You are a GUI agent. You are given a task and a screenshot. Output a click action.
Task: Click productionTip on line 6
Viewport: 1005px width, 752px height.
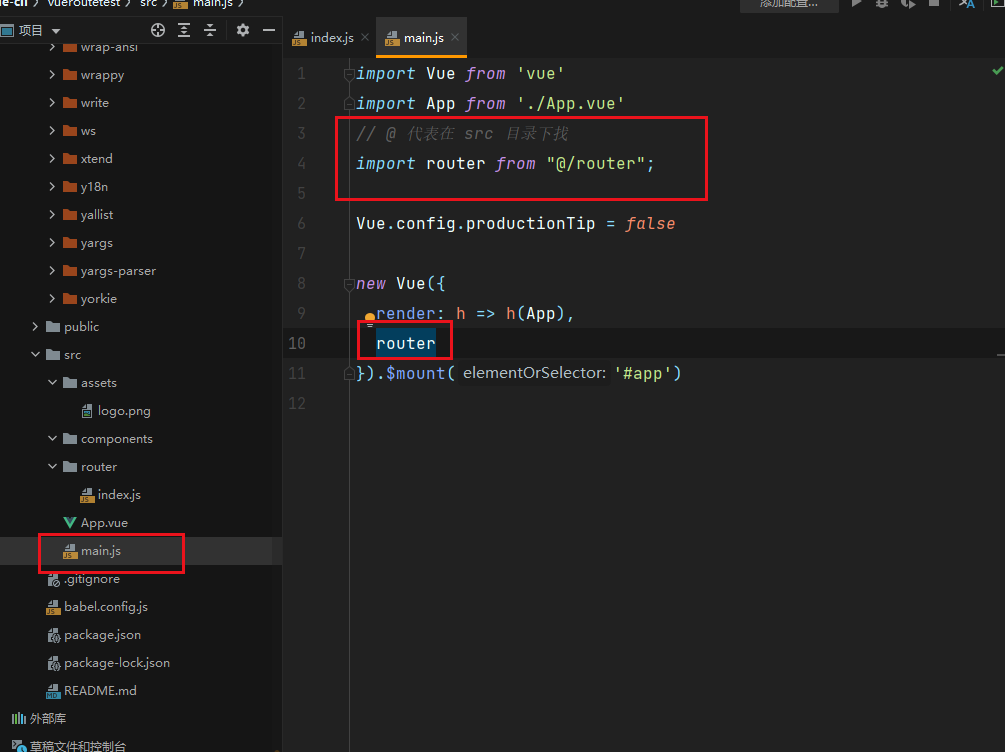pos(530,223)
